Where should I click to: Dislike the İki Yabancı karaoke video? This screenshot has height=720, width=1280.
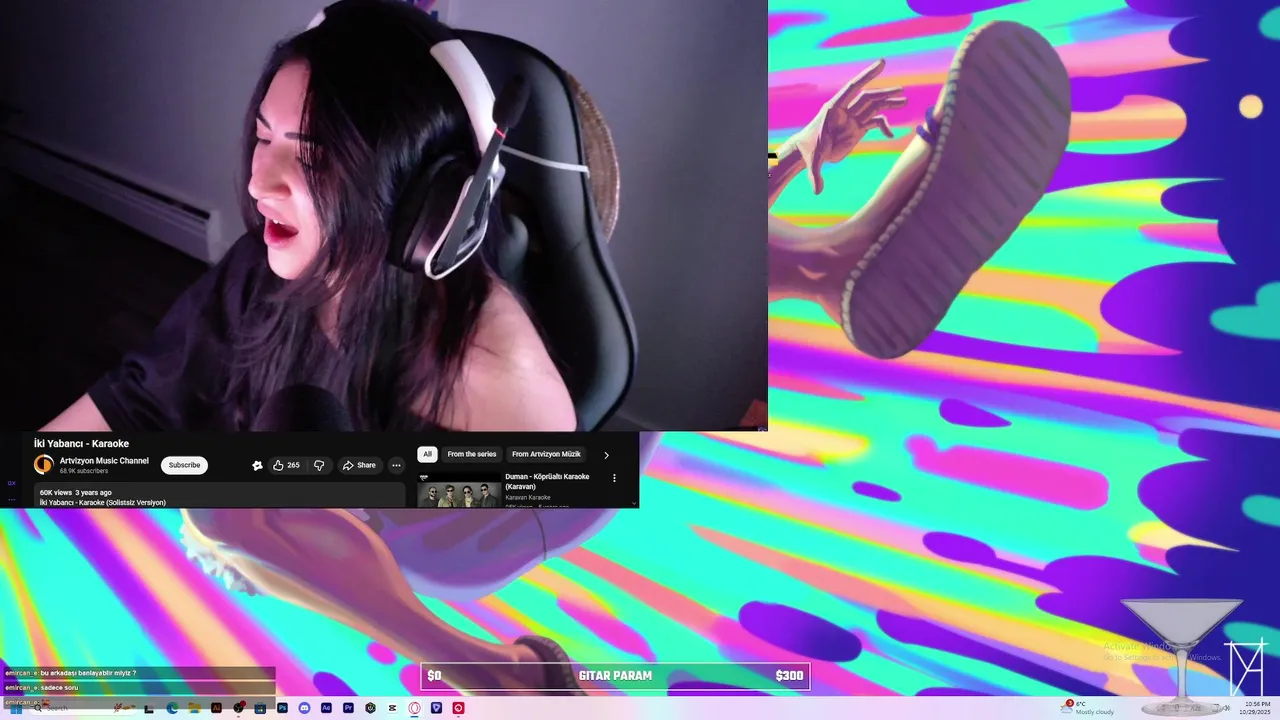click(319, 465)
